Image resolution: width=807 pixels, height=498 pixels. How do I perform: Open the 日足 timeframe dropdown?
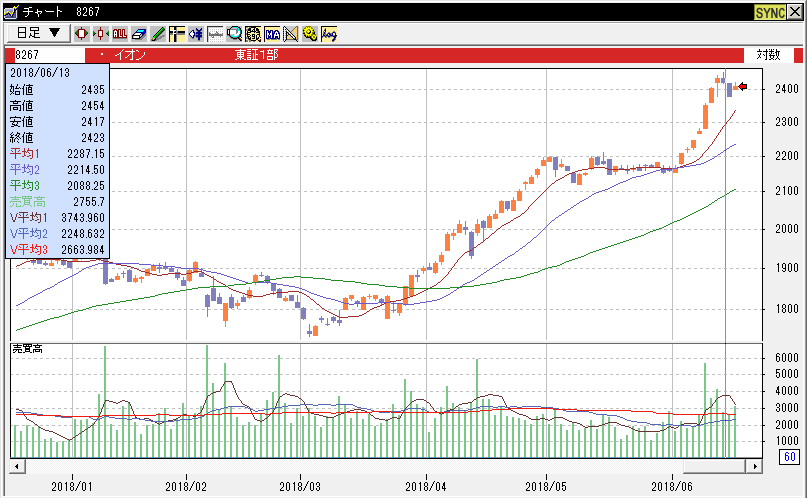(x=38, y=33)
